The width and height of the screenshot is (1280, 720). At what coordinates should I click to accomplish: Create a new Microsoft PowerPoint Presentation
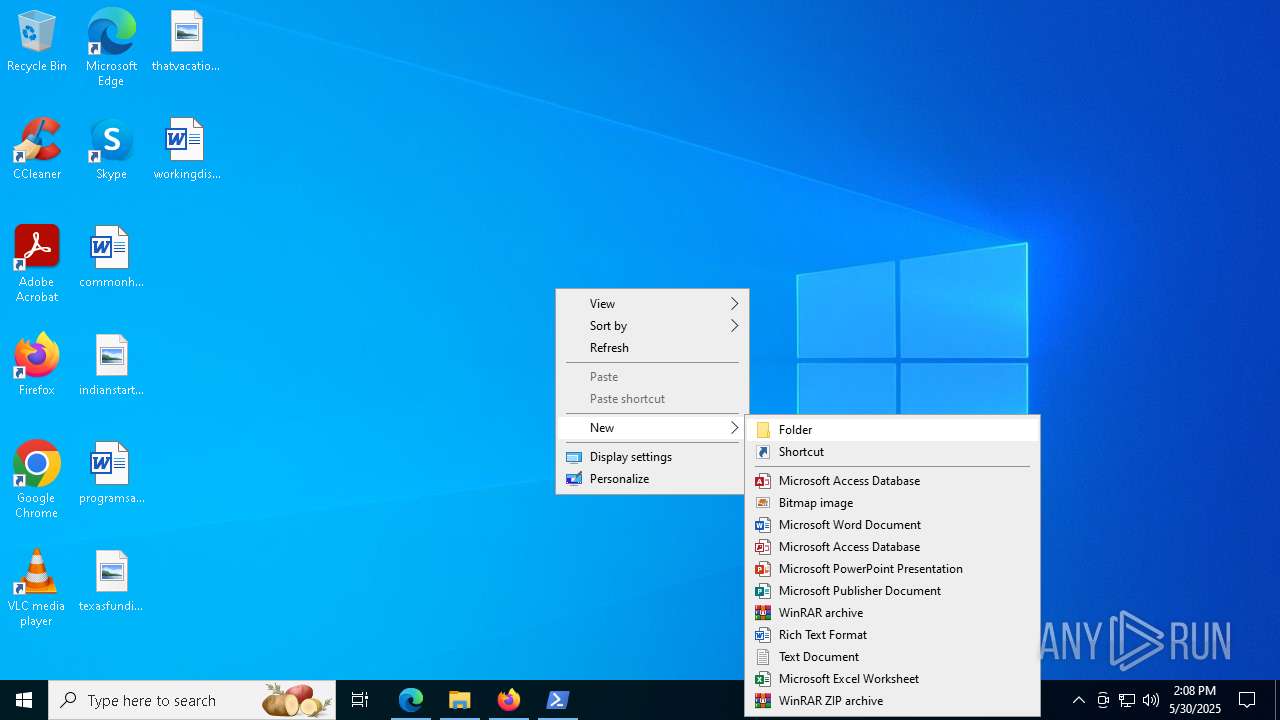click(892, 569)
